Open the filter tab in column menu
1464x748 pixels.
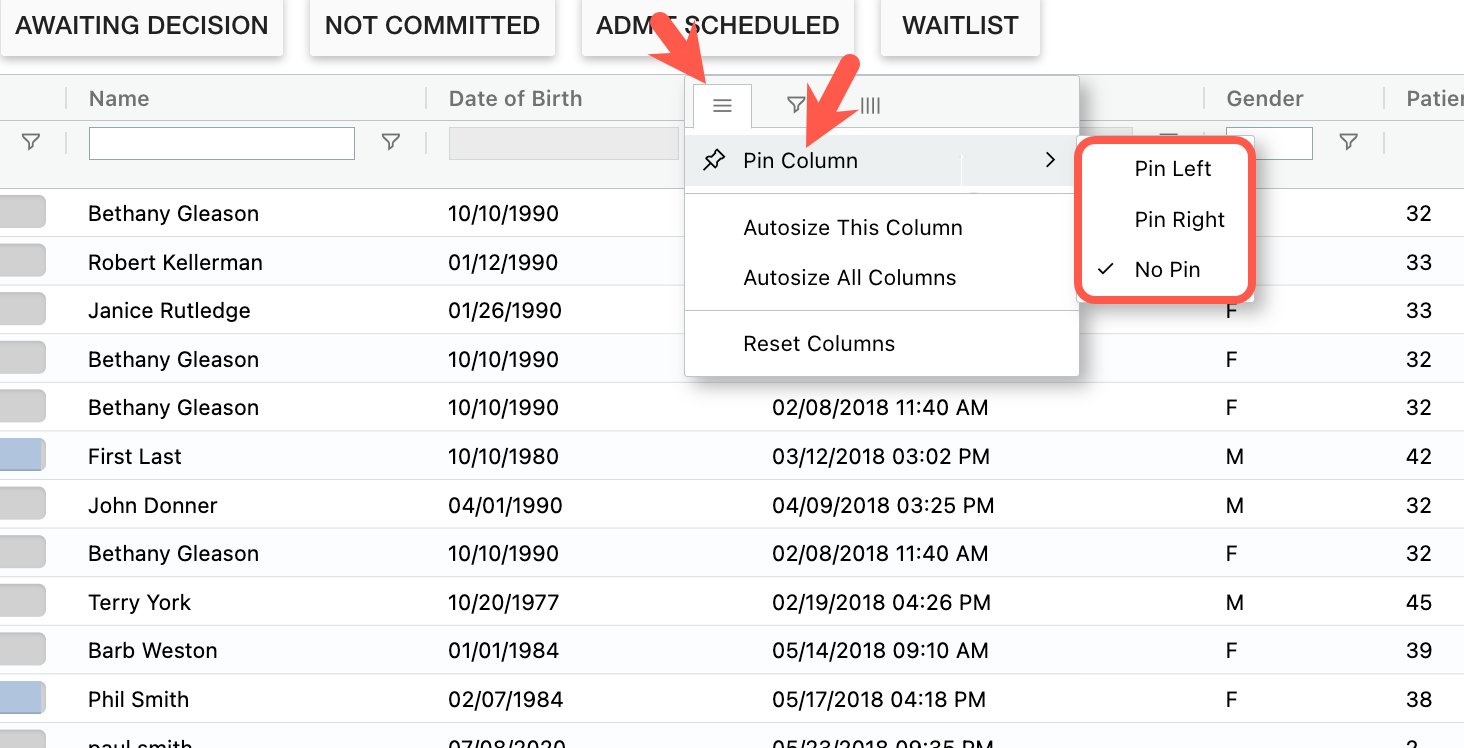point(795,105)
